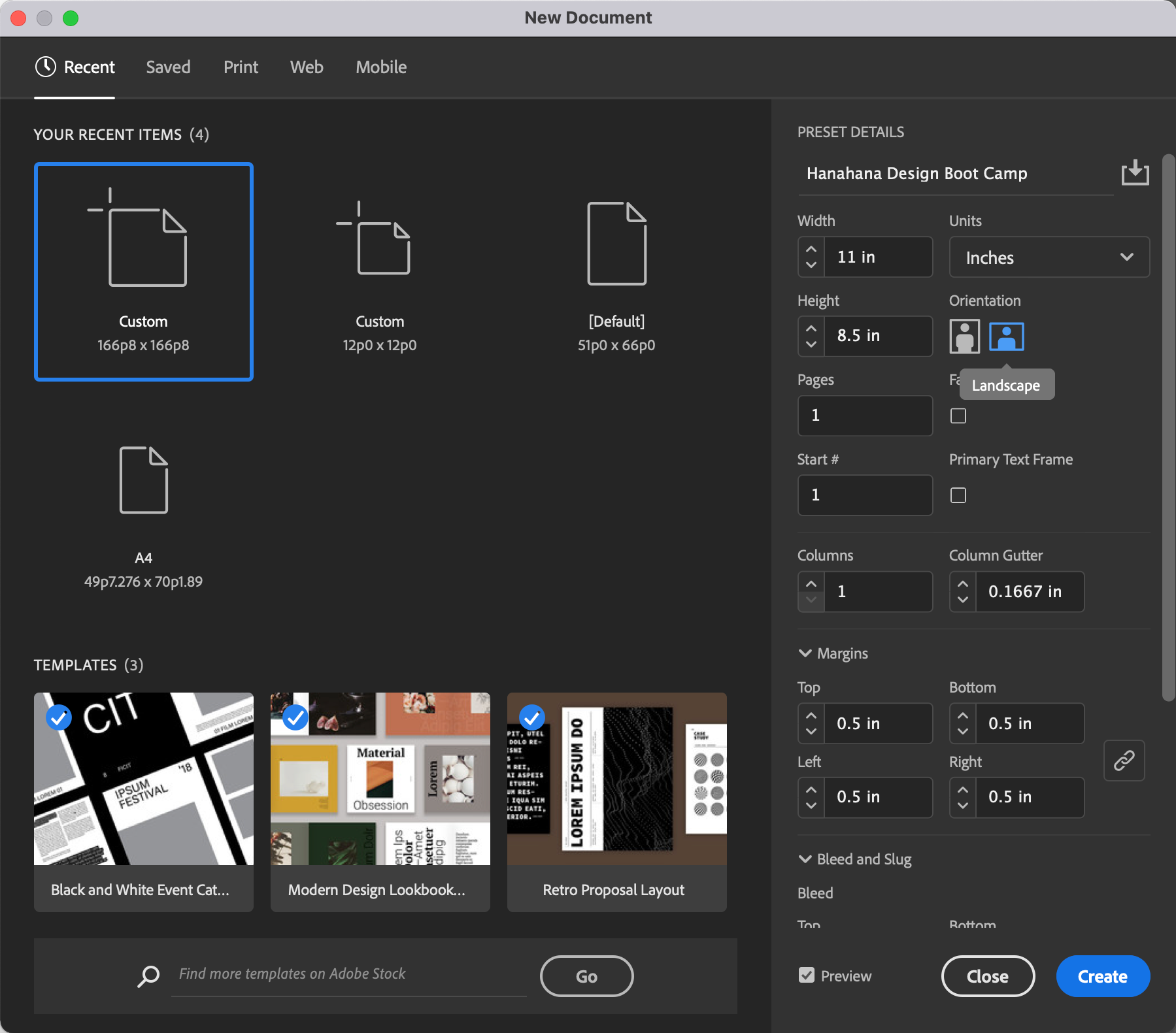Click the search magnifier icon for templates
The width and height of the screenshot is (1176, 1033).
pyautogui.click(x=148, y=976)
